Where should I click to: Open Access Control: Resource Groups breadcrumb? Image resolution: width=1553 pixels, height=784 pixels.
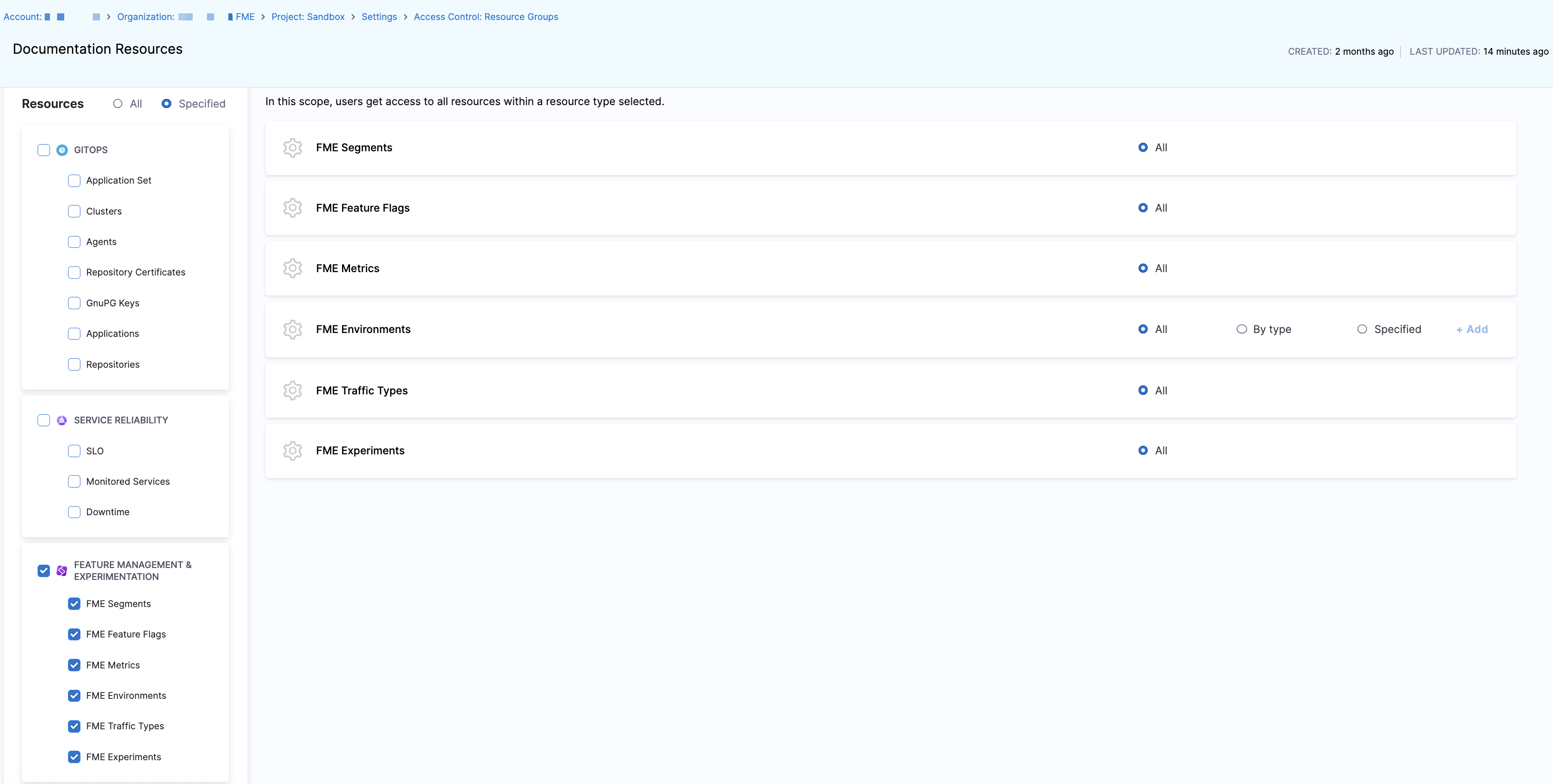tap(485, 17)
